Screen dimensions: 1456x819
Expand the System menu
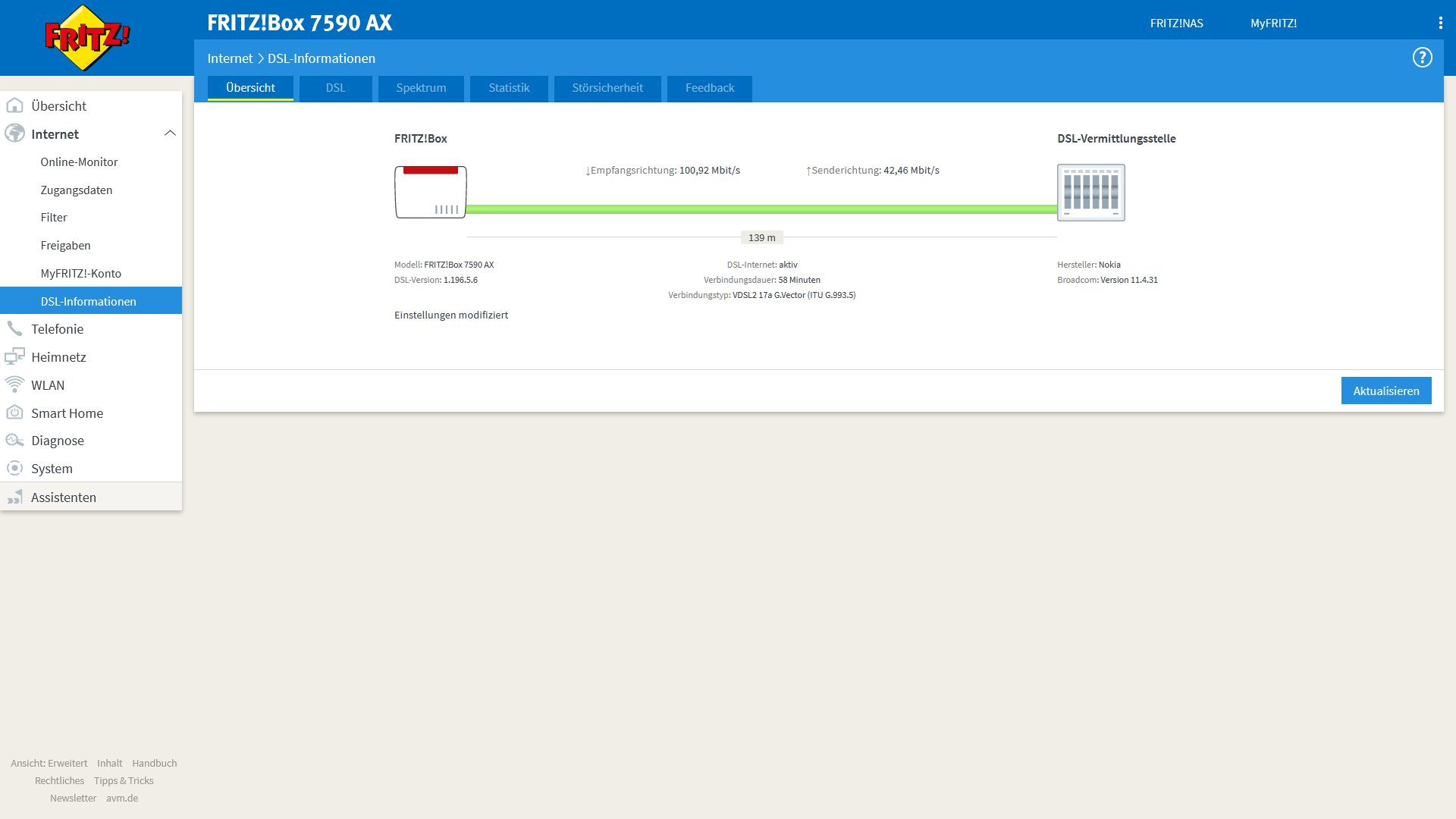[x=52, y=469]
